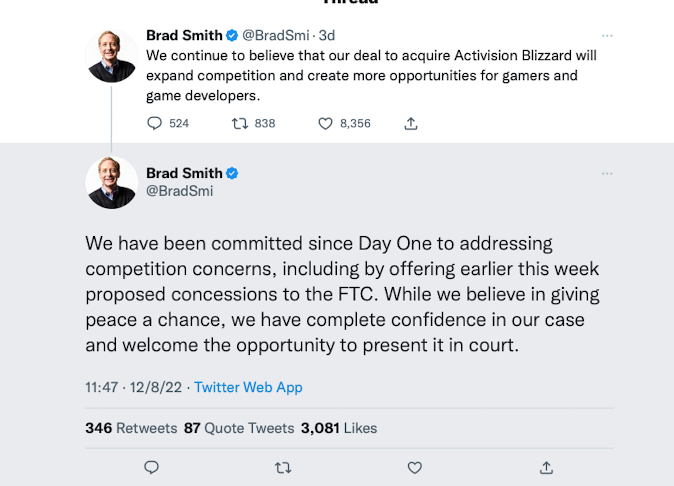674x486 pixels.
Task: Open Brad Smith's avatar in main tweet
Action: click(112, 183)
